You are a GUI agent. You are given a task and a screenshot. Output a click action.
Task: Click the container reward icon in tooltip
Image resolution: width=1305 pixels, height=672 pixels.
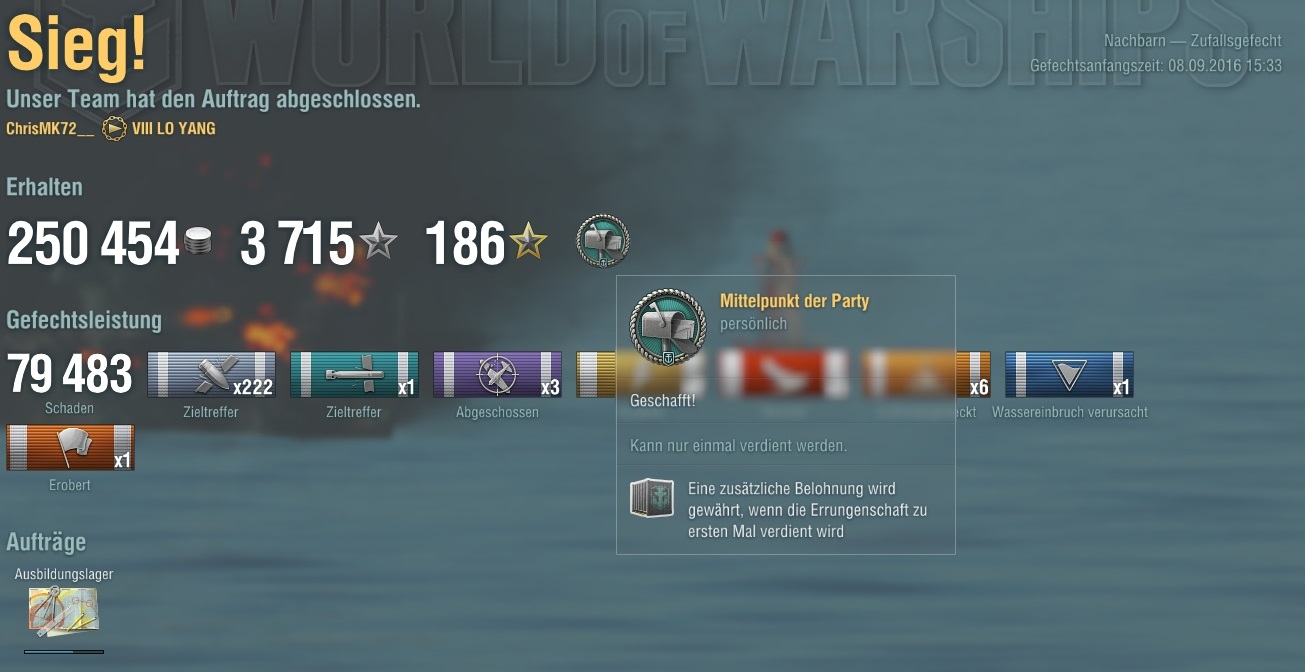[652, 498]
